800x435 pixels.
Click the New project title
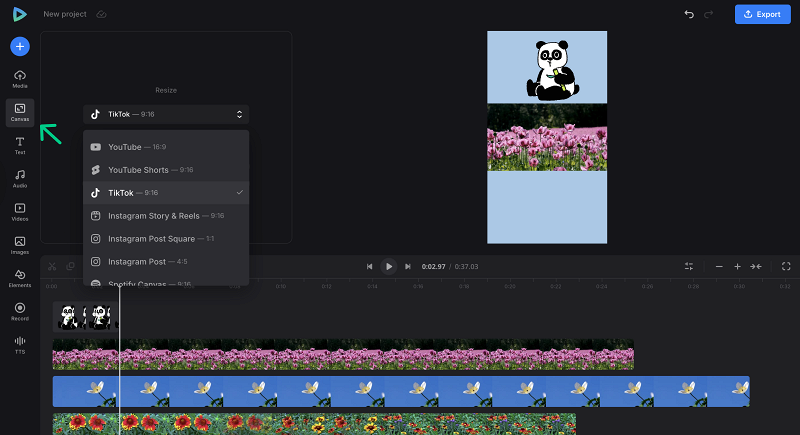click(65, 14)
